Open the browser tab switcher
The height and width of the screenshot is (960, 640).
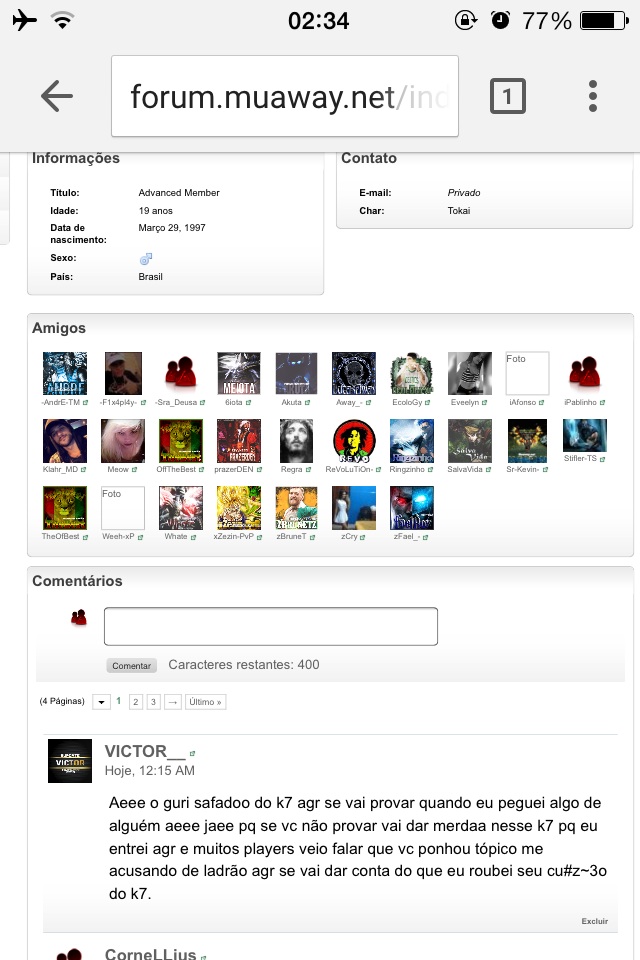508,96
